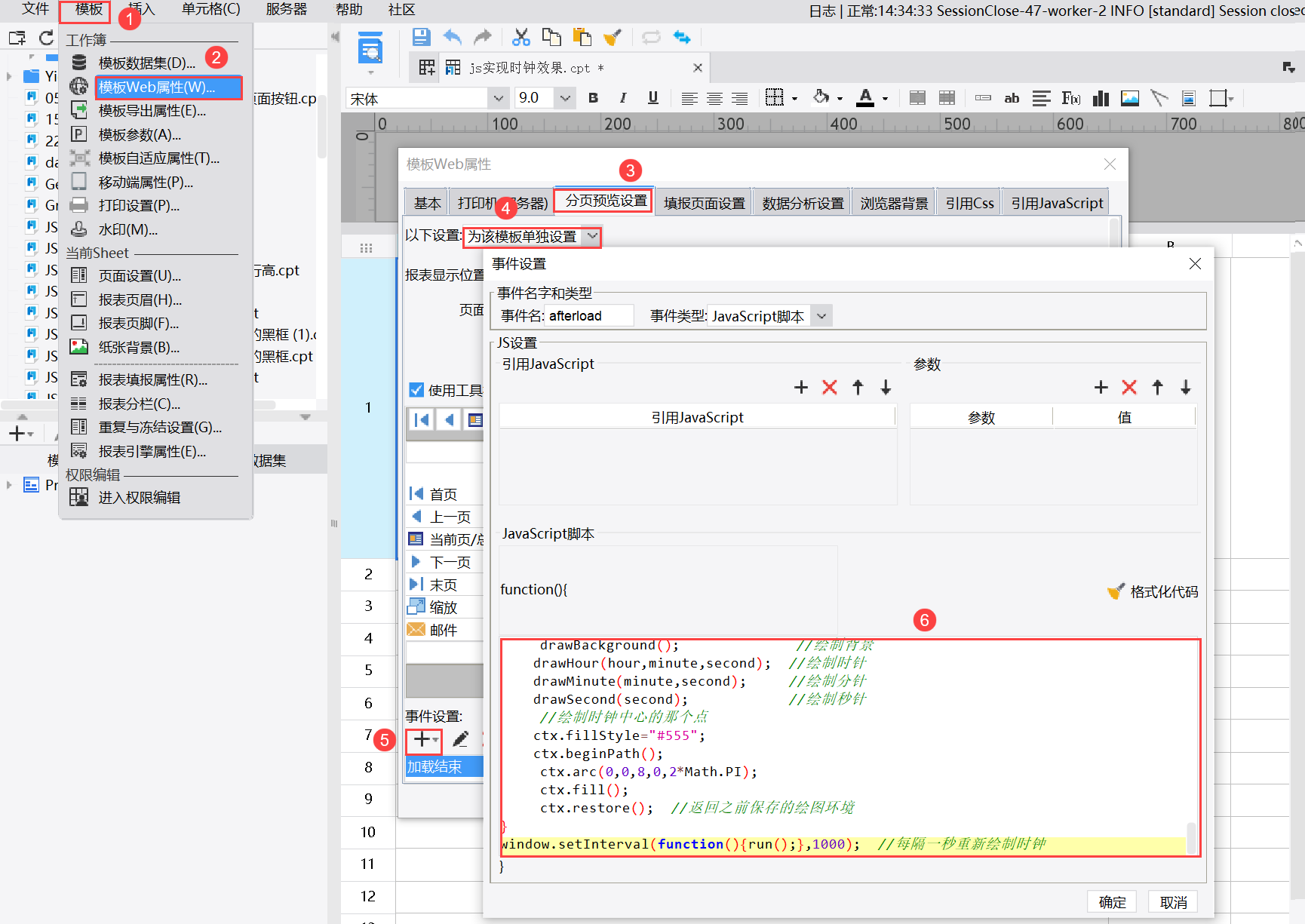Click the Undo arrow icon
Viewport: 1305px width, 924px height.
453,37
